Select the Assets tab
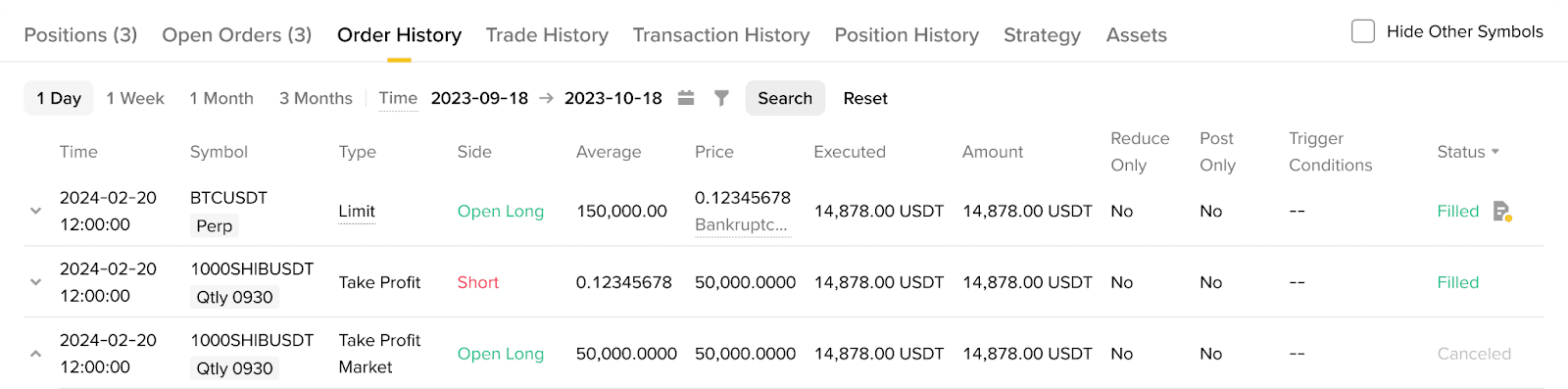Image resolution: width=1568 pixels, height=389 pixels. (x=1137, y=35)
